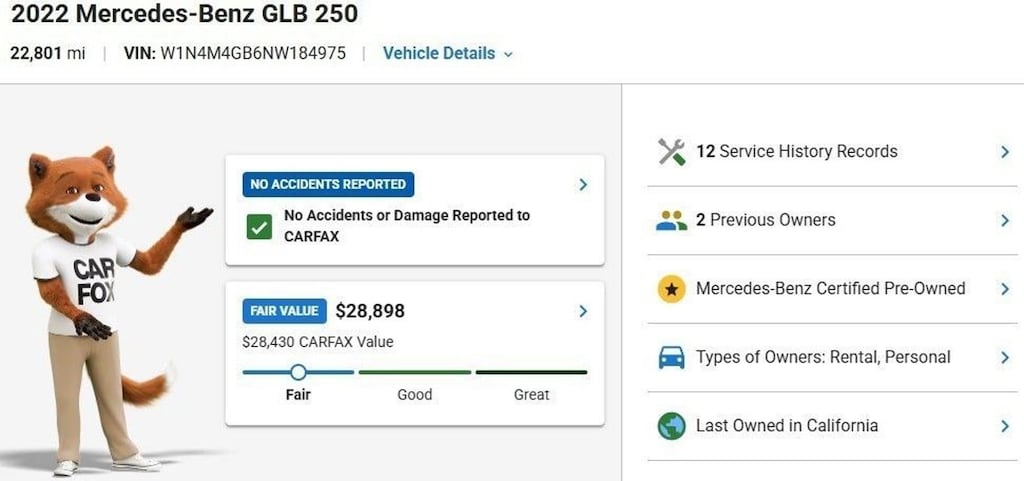Click the two-person previous owners icon
Viewport: 1024px width, 481px height.
(x=671, y=220)
